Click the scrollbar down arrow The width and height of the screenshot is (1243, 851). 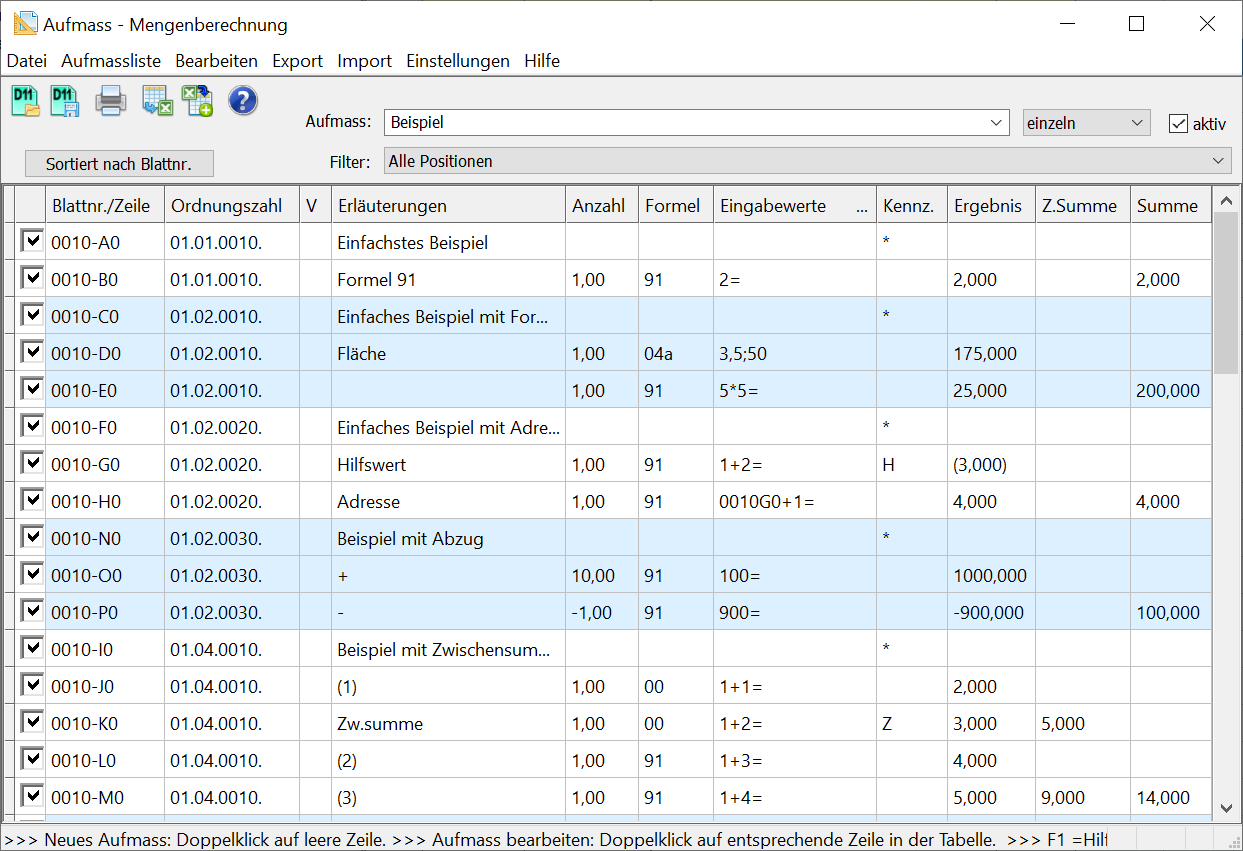(x=1226, y=807)
